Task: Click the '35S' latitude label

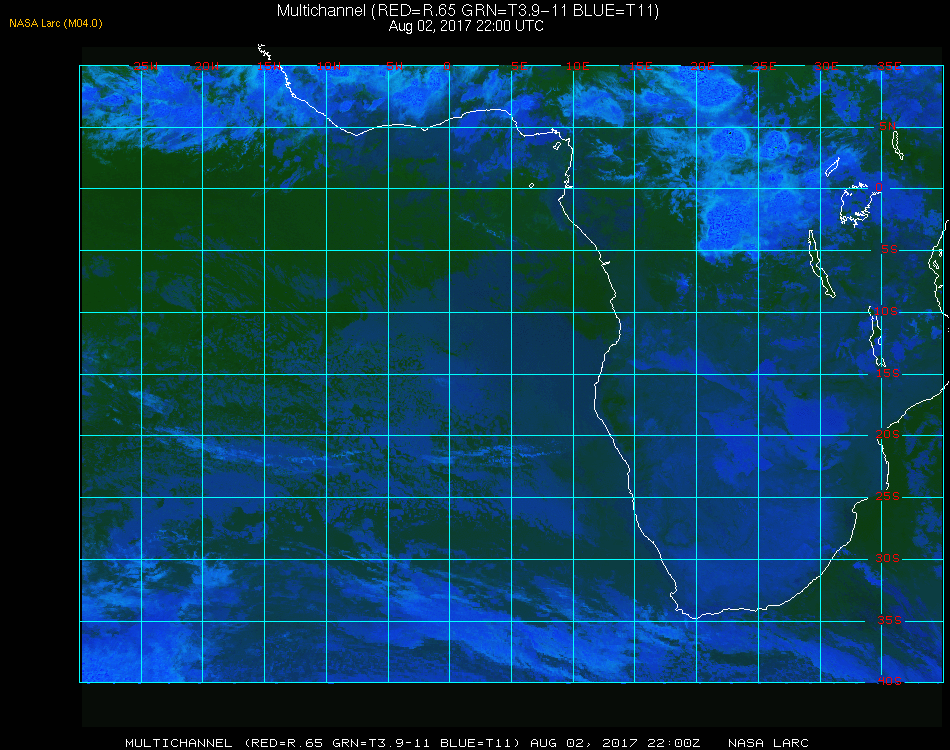Action: click(x=889, y=620)
